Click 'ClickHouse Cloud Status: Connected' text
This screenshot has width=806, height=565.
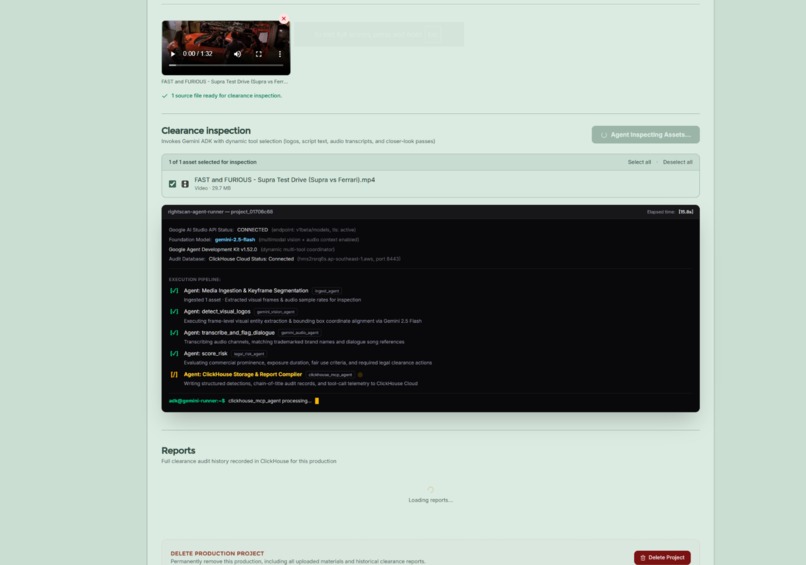(251, 259)
